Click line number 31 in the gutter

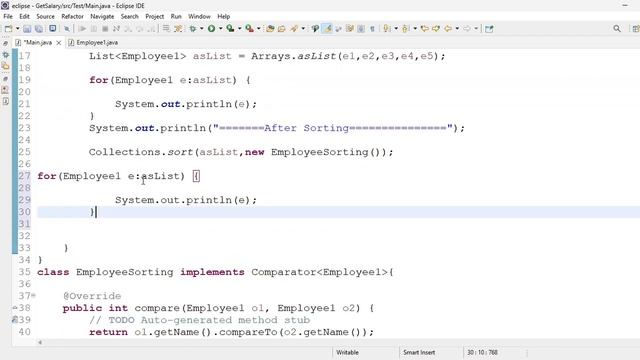24,224
